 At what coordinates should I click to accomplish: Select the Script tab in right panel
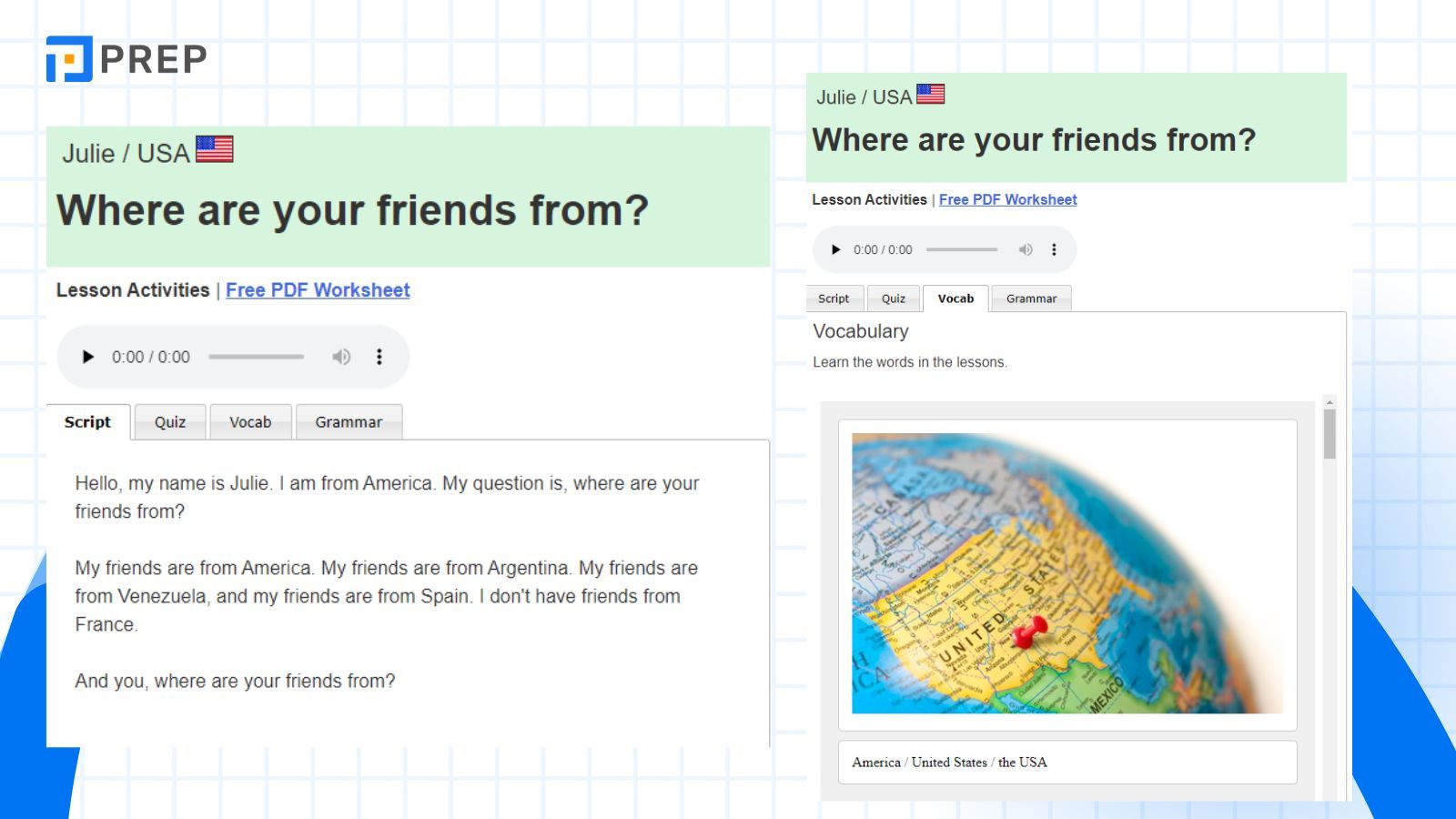[834, 298]
